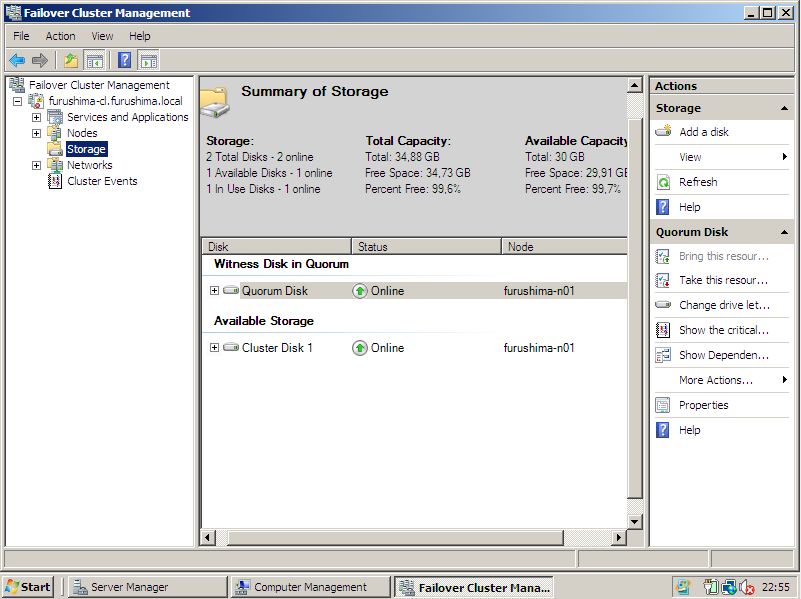The image size is (801, 599).
Task: Expand the Nodes tree node
Action: click(x=36, y=133)
